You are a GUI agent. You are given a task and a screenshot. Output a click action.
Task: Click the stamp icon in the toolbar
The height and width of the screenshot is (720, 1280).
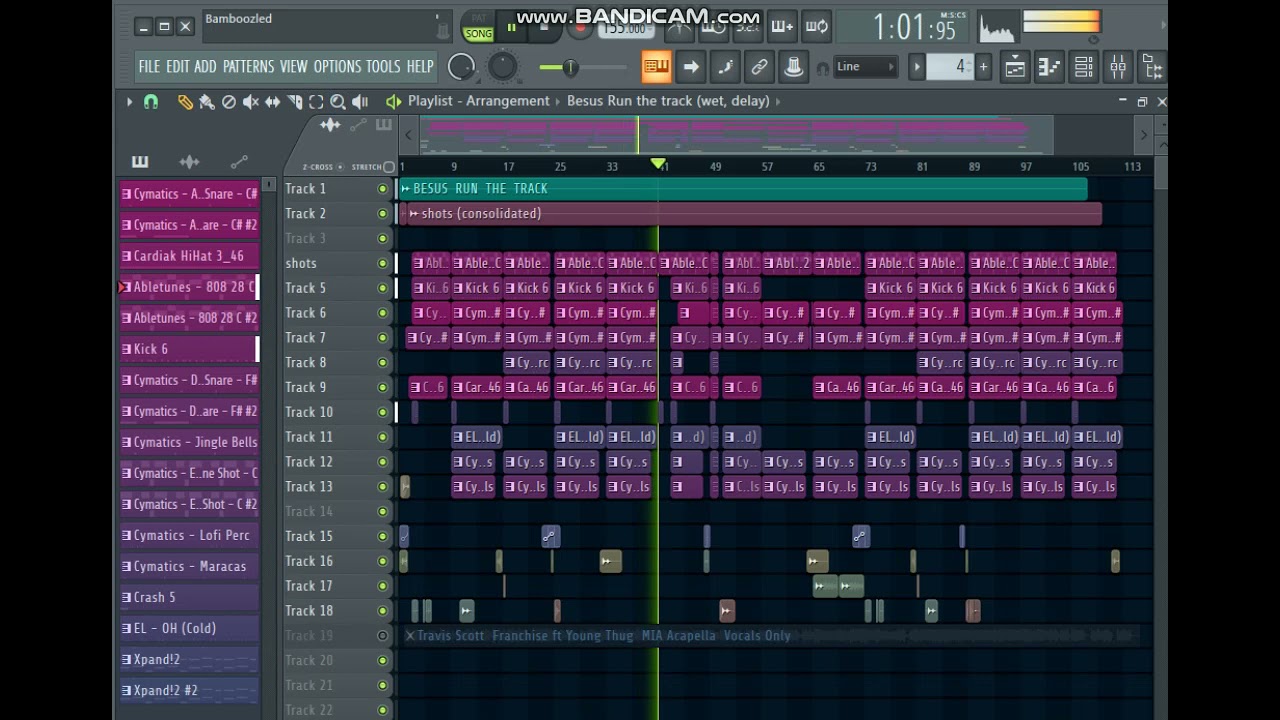(794, 67)
